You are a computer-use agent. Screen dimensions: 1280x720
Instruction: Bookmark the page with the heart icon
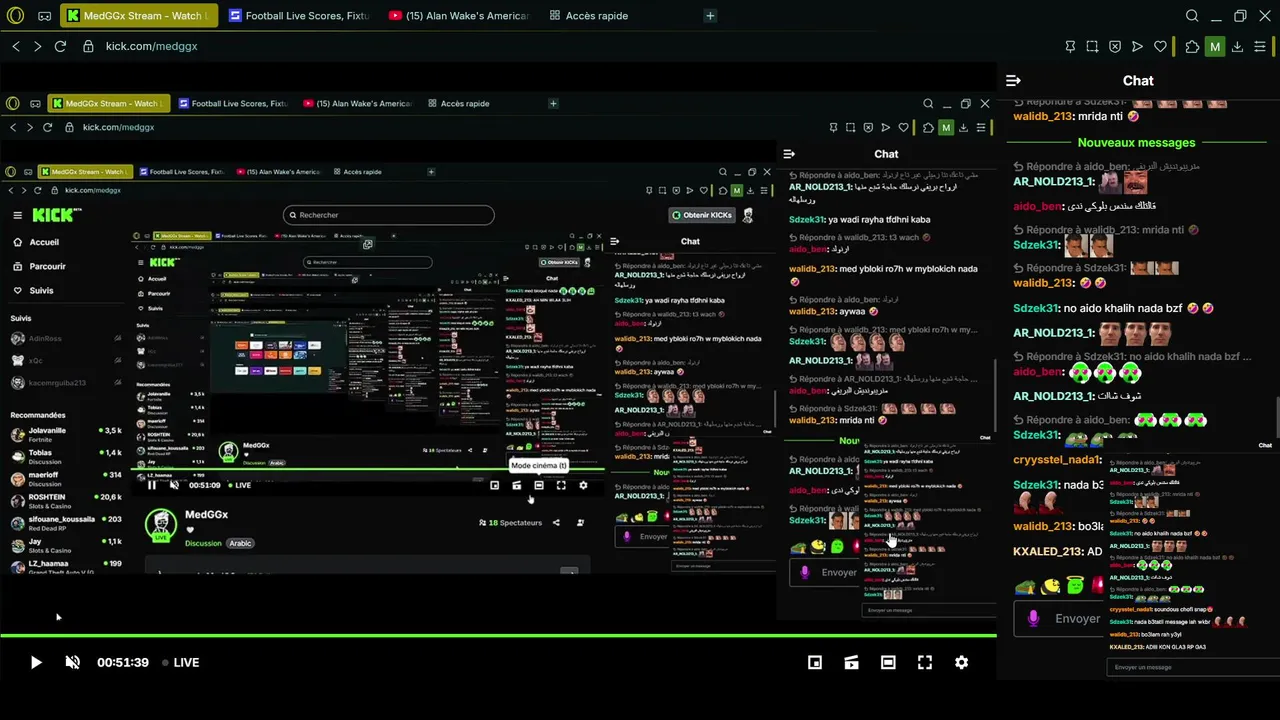pos(1160,46)
